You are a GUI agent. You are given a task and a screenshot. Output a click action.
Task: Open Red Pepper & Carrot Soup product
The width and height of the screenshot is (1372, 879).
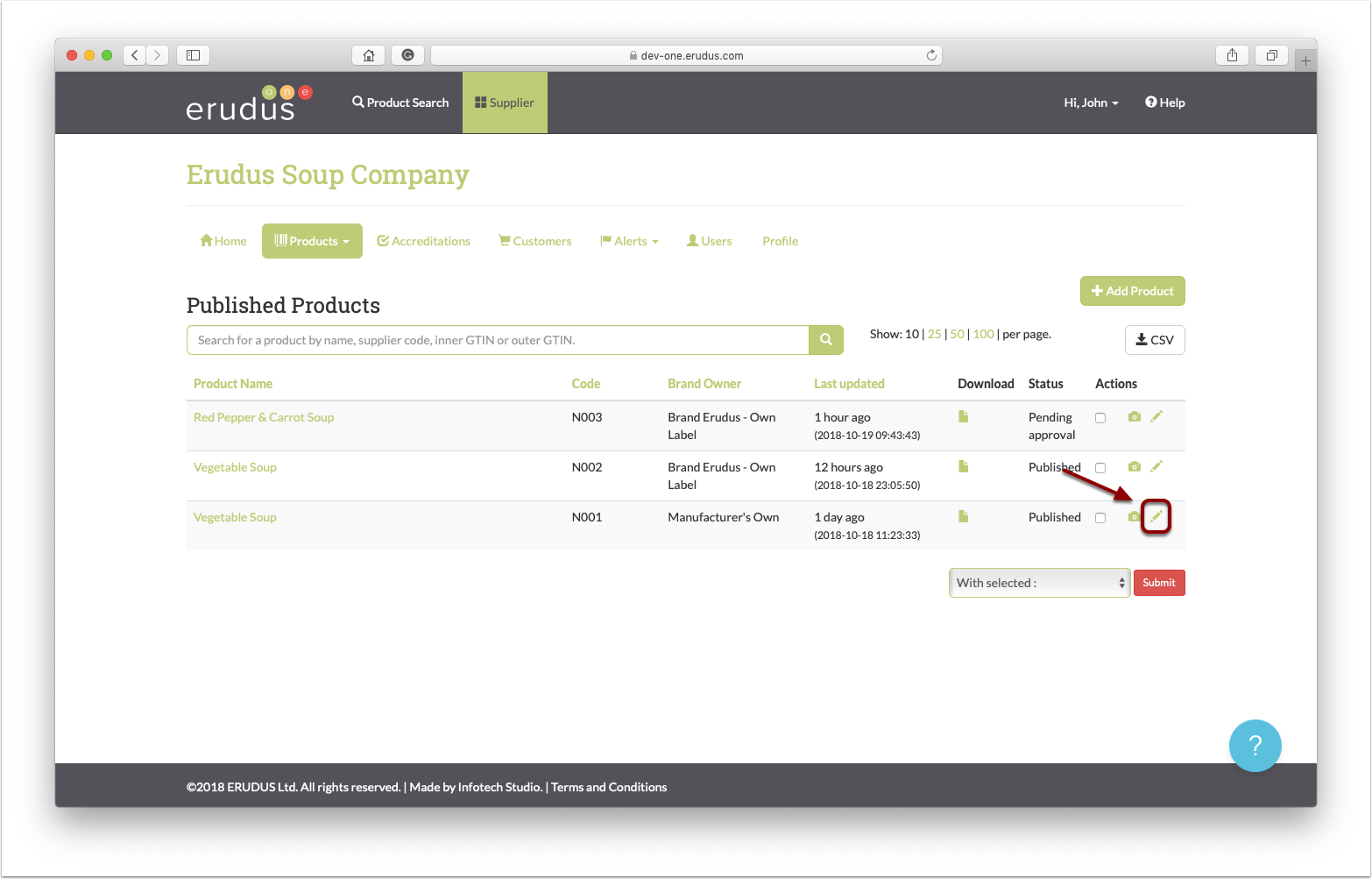tap(264, 417)
